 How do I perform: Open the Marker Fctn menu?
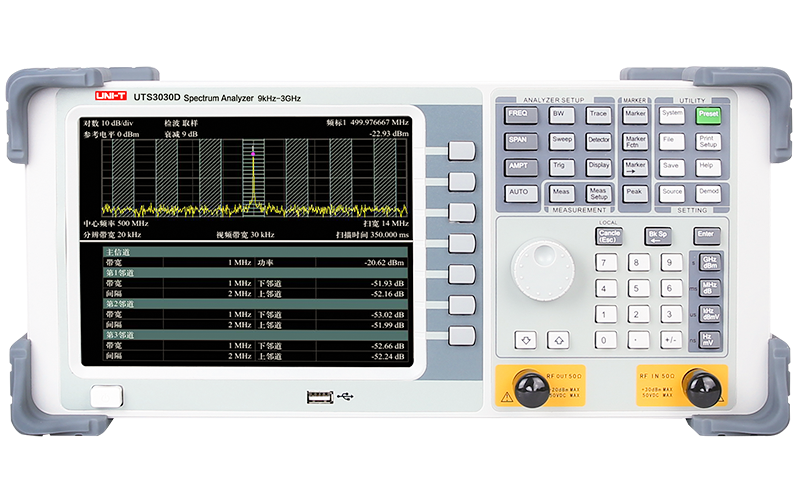pos(635,141)
